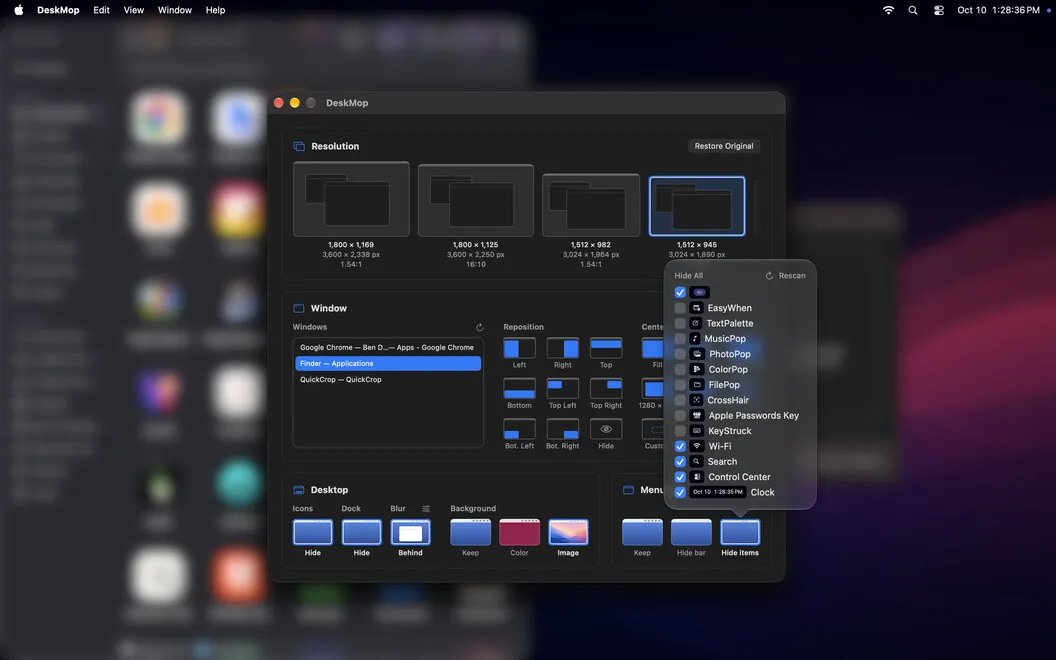Screen dimensions: 1056x660
Task: Reposition window to Left half
Action: click(519, 348)
